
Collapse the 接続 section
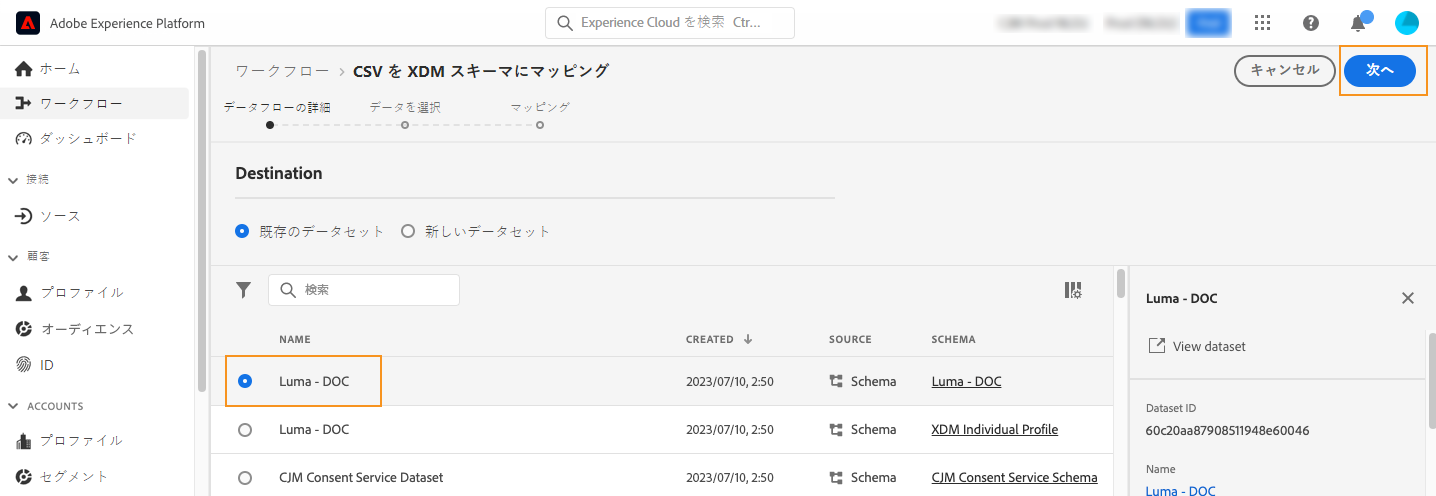coord(14,180)
